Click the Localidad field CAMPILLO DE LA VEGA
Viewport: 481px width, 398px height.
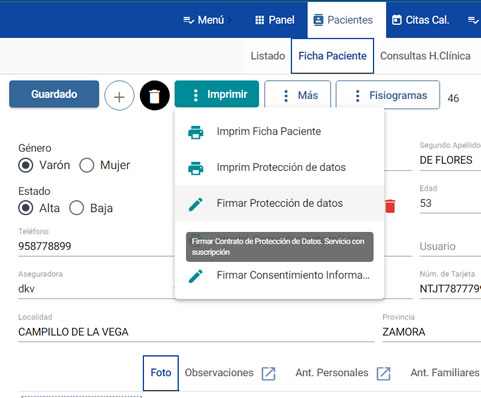click(196, 332)
